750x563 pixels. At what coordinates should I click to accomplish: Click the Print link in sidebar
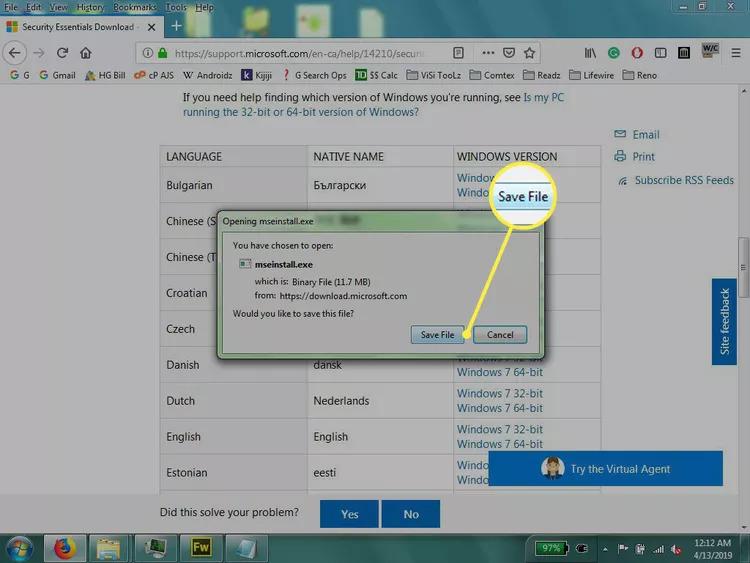point(635,156)
